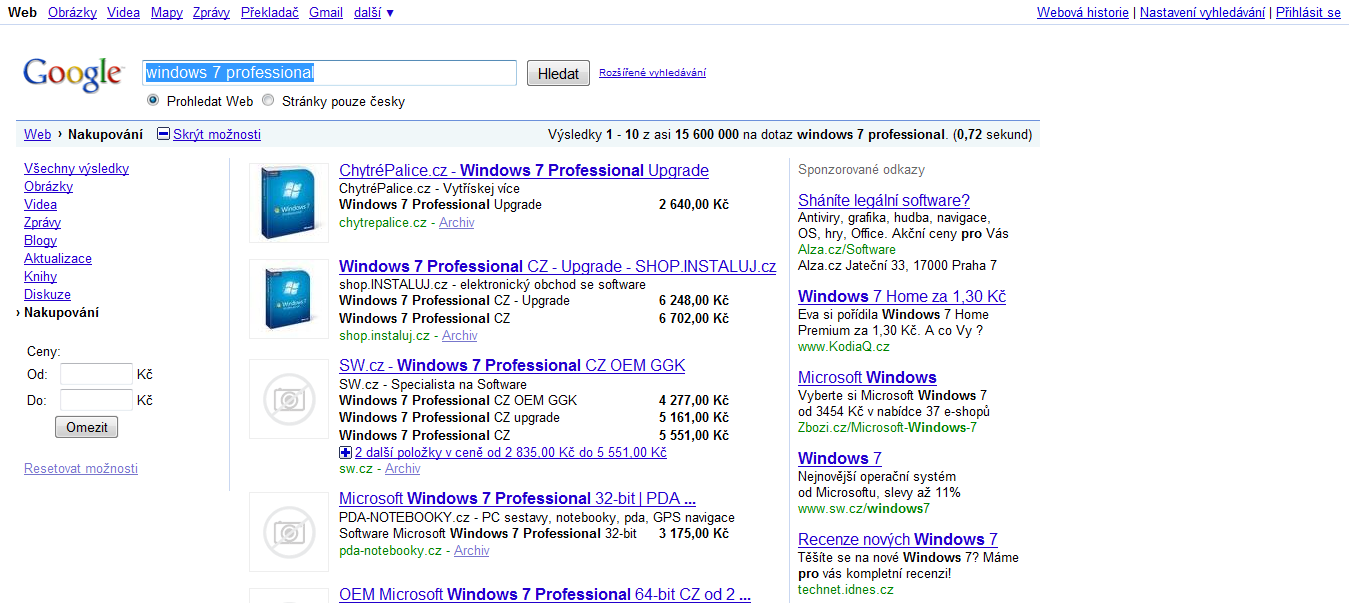Click Přihlásit se link
Viewport: 1349px width, 603px height.
(1308, 13)
